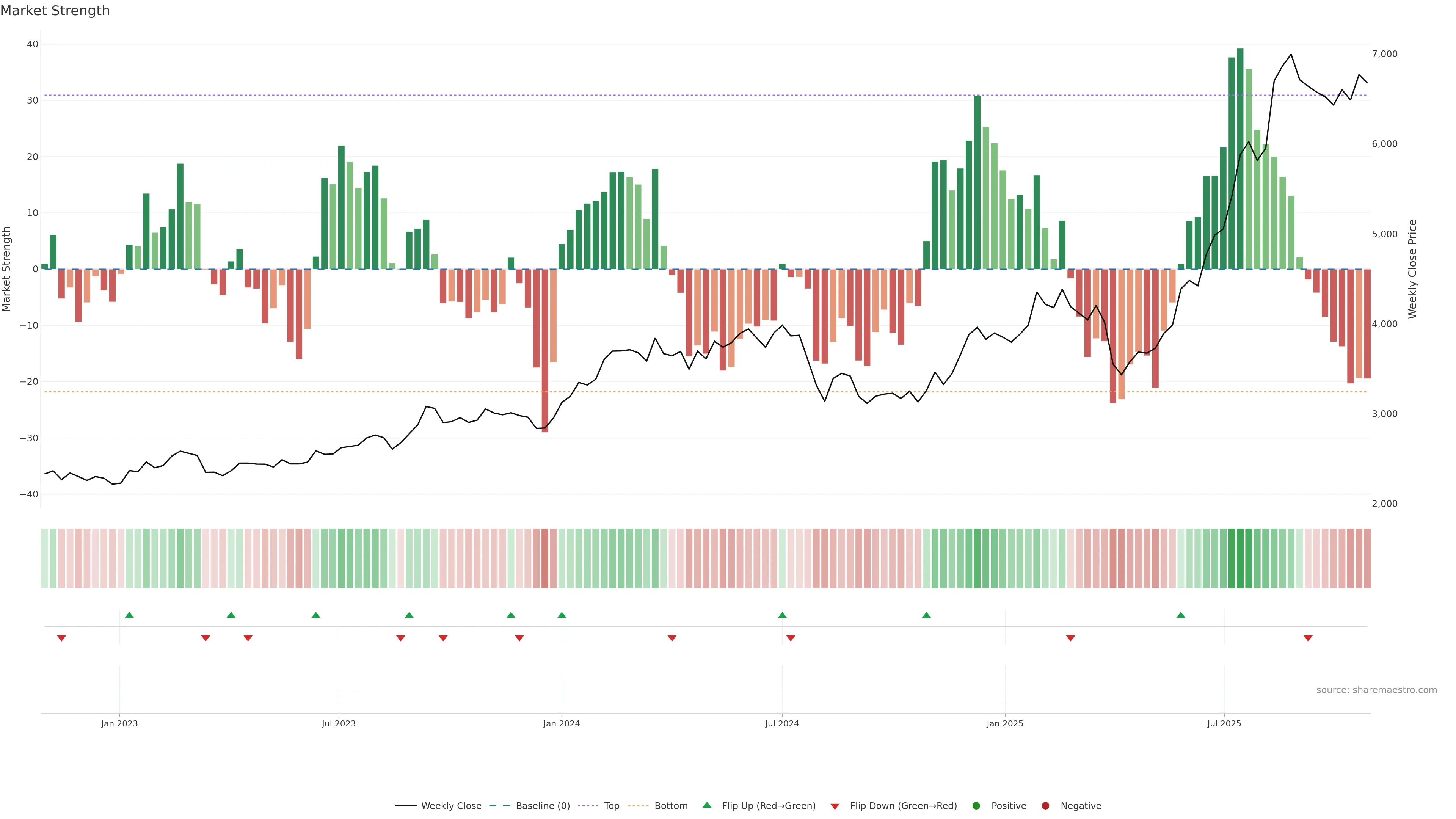
Task: Click flip up marker at Jul 2024
Action: (x=782, y=615)
